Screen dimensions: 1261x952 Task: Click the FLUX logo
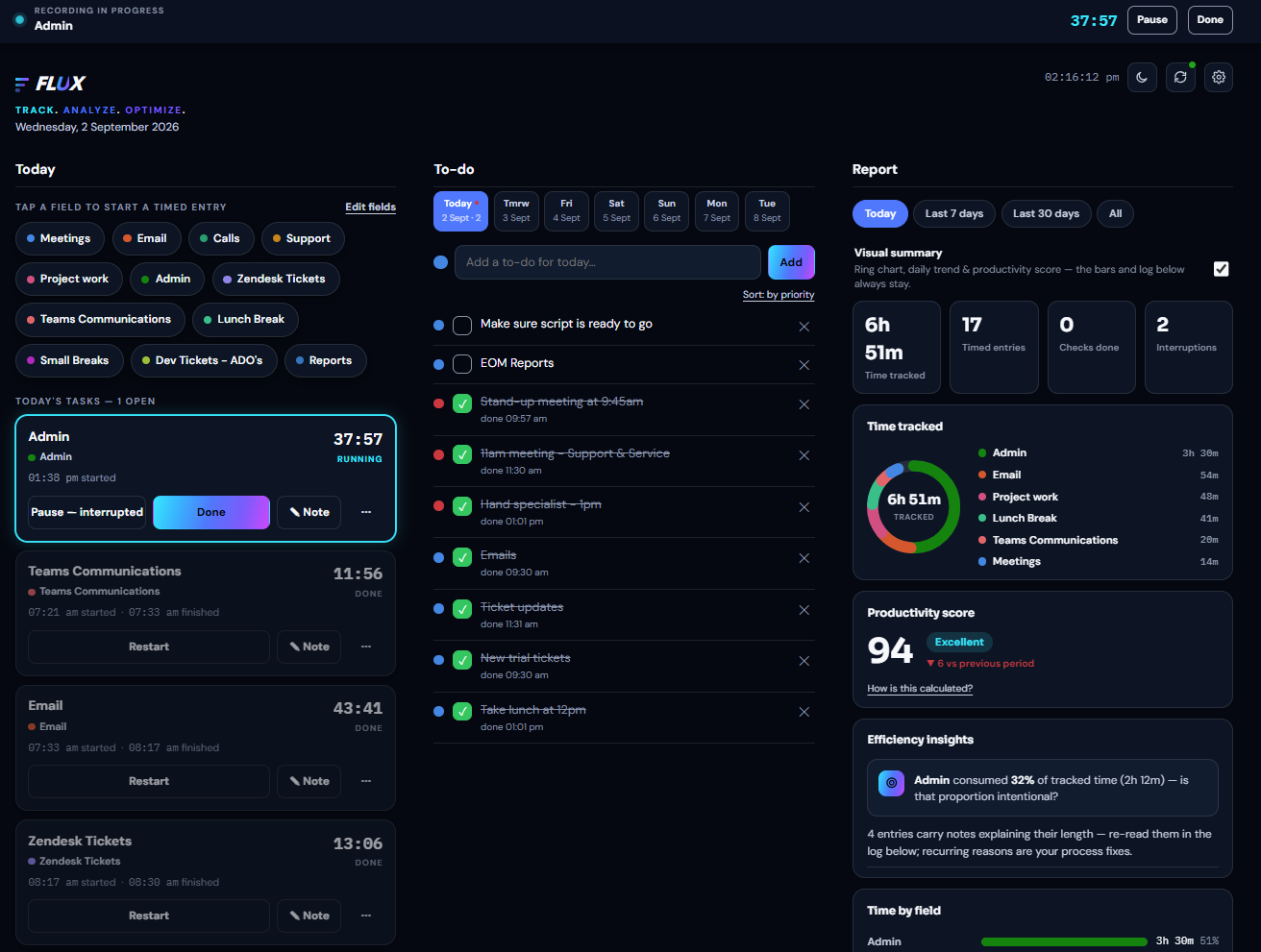point(51,84)
